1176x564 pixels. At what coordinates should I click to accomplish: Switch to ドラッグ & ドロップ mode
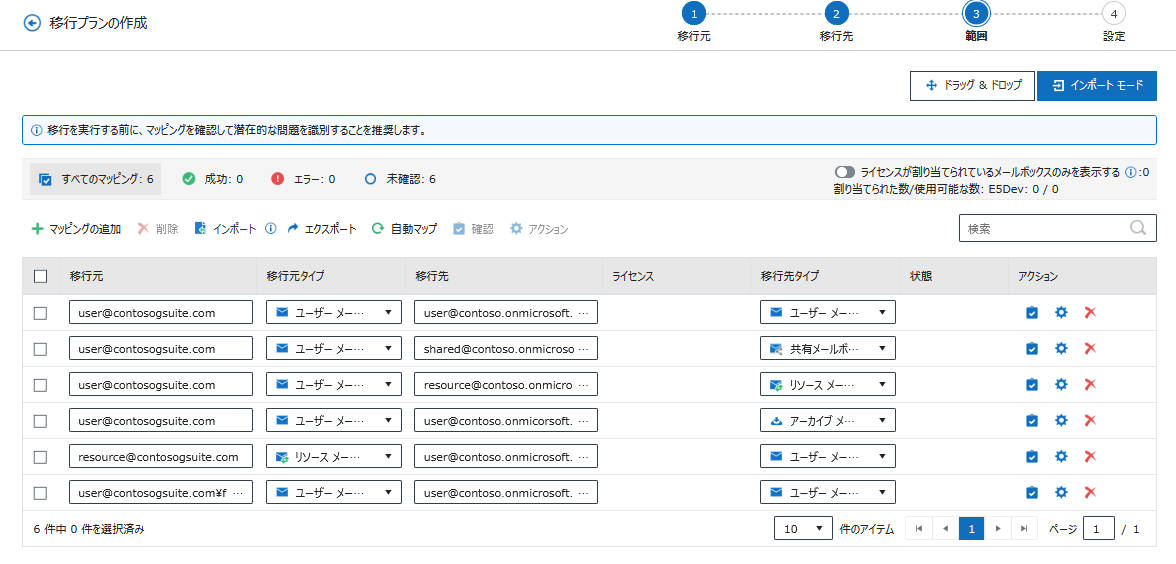click(x=973, y=86)
